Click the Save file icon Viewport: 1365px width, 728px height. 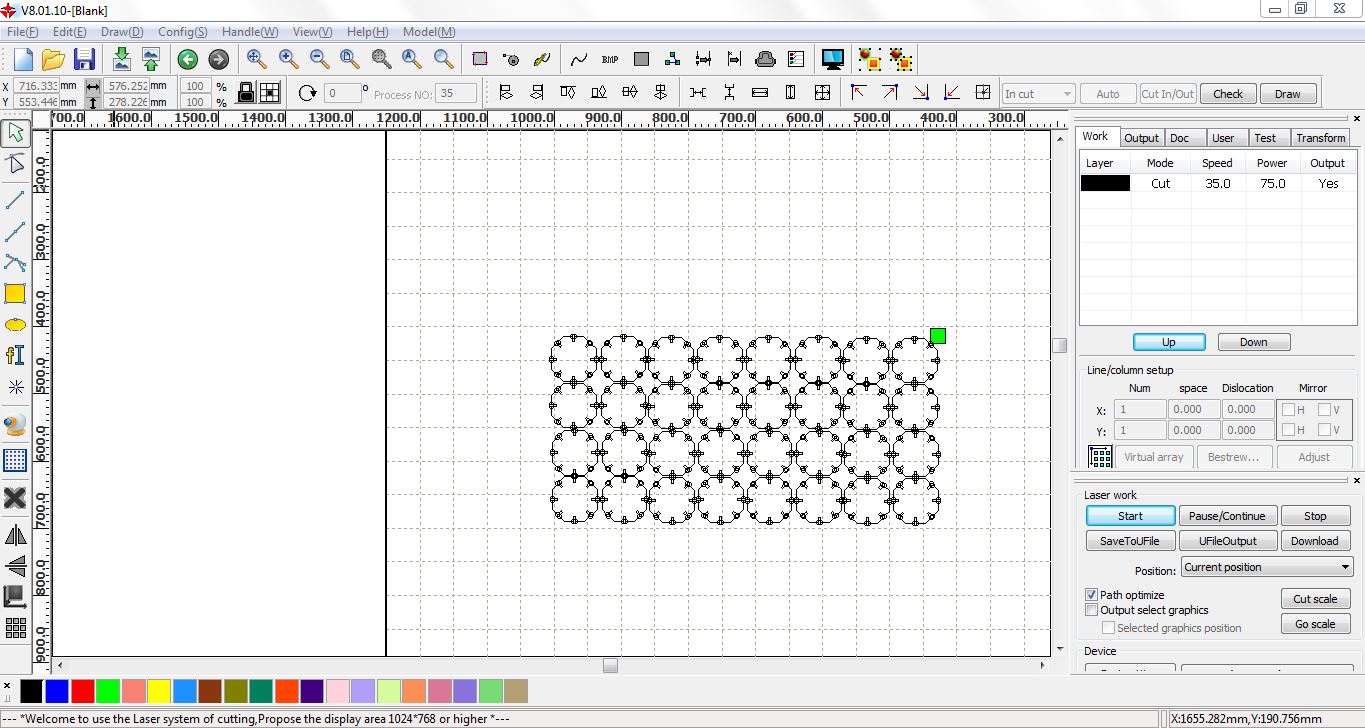point(84,59)
